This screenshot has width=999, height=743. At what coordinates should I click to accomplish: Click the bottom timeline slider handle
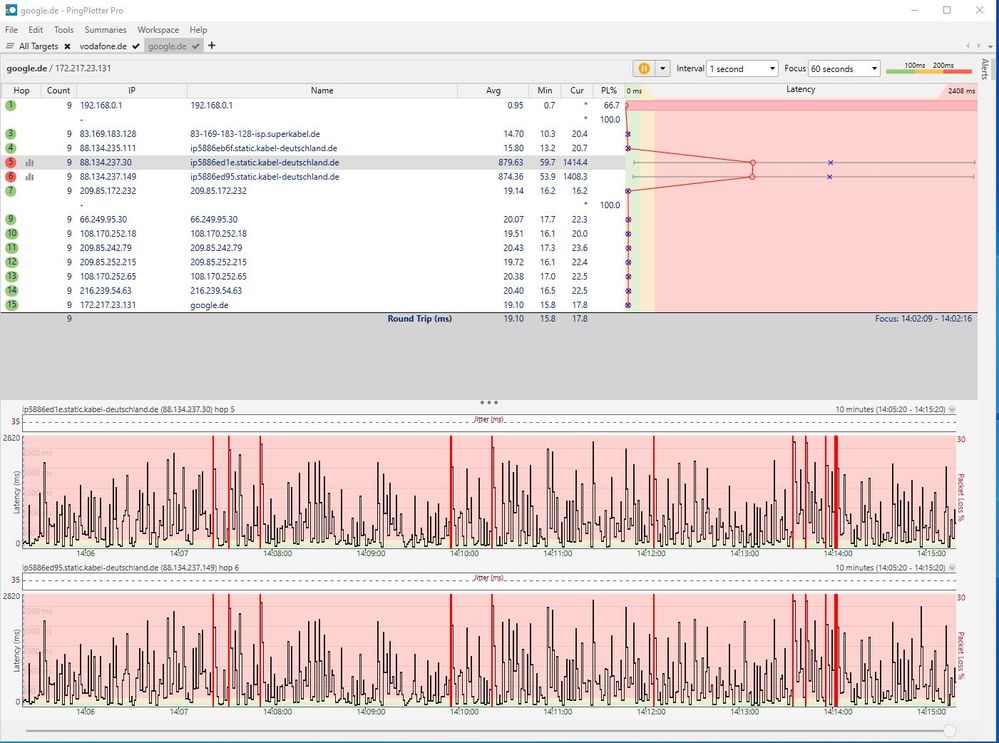[x=949, y=732]
